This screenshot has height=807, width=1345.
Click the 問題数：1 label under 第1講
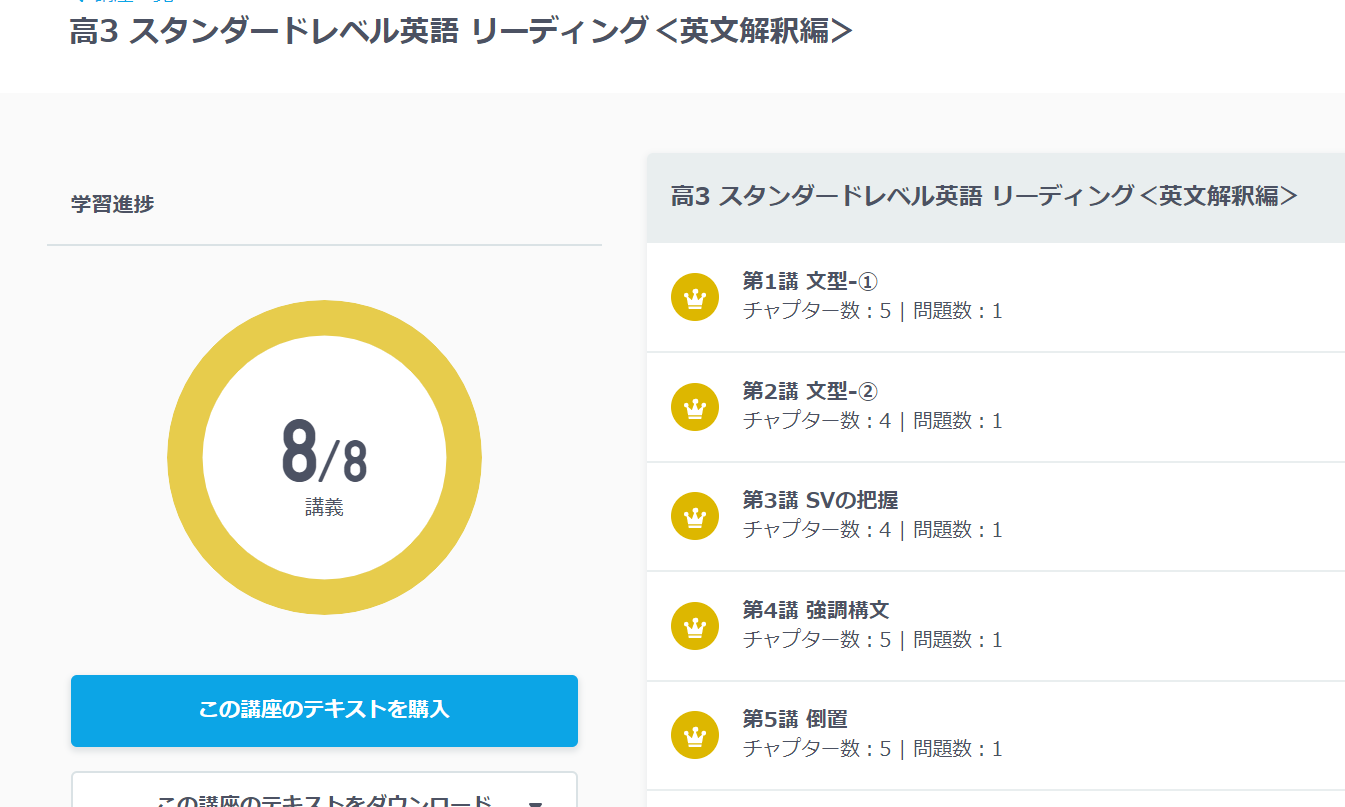click(x=957, y=310)
